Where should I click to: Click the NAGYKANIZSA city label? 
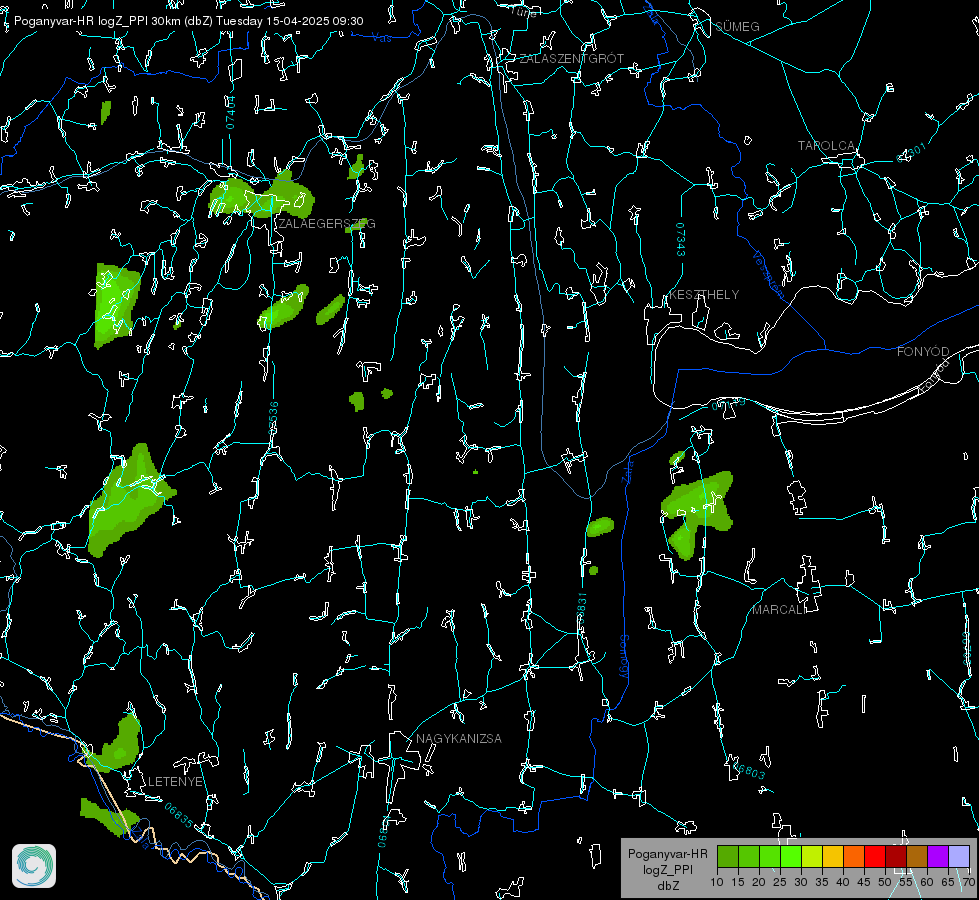point(459,738)
